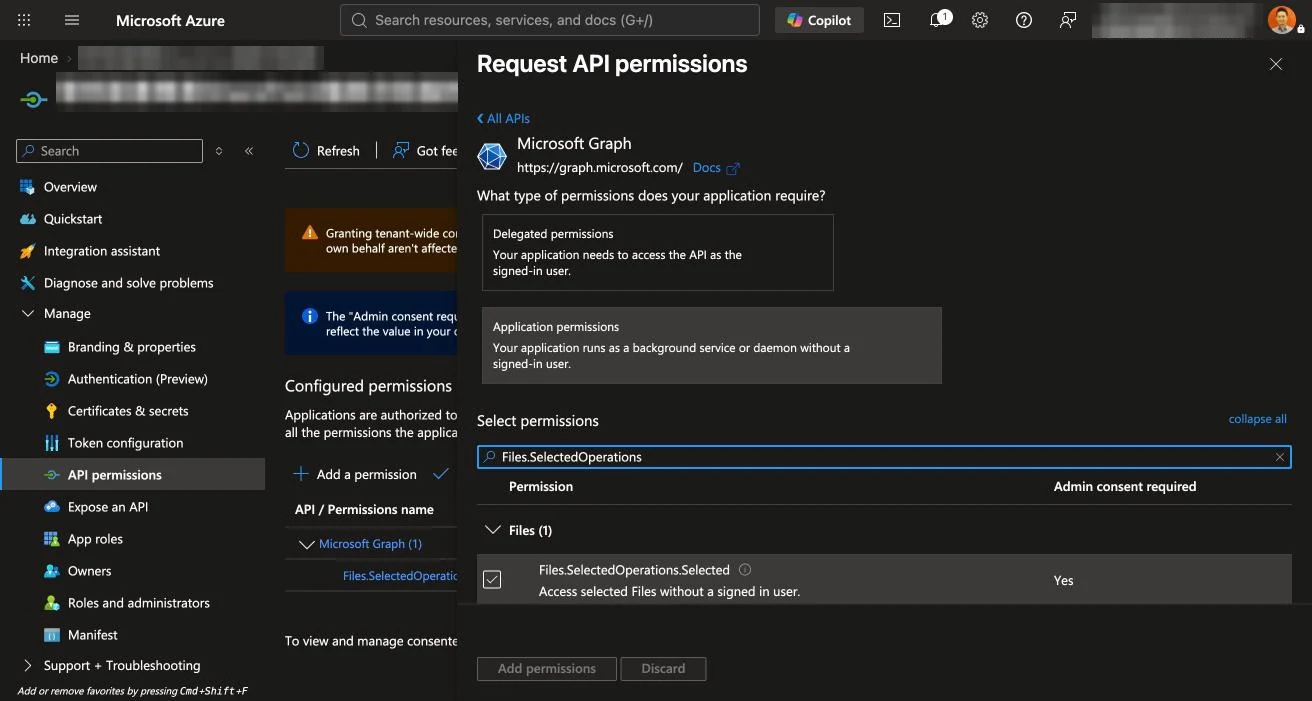
Task: Open Branding & properties
Action: 132,347
